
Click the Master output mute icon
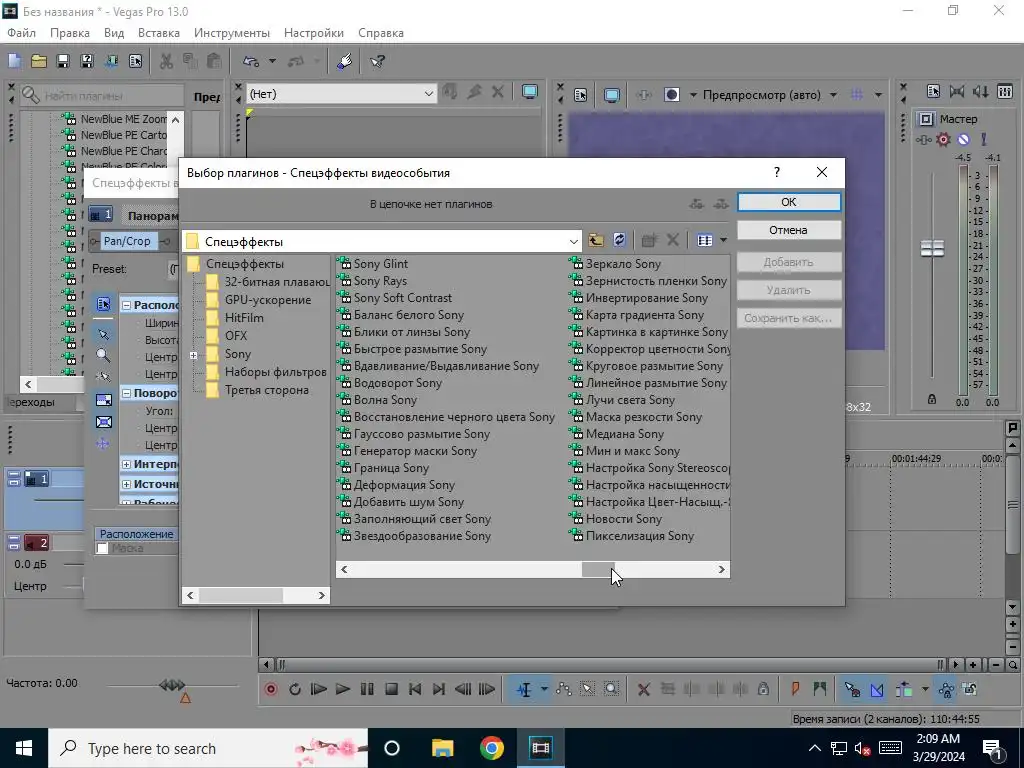(x=963, y=139)
